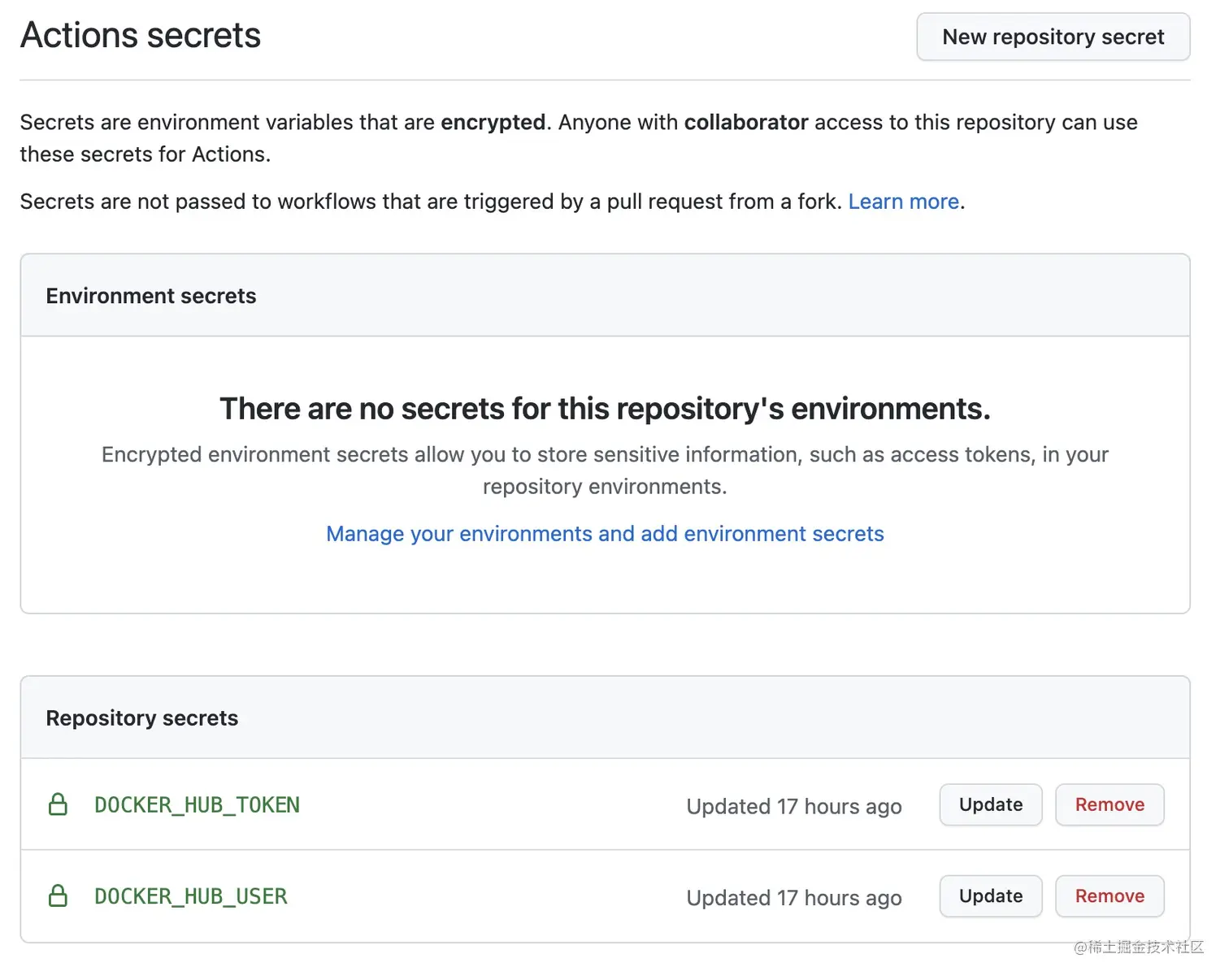Open Manage your environments and add secrets link
This screenshot has height=980, width=1229.
click(x=605, y=534)
